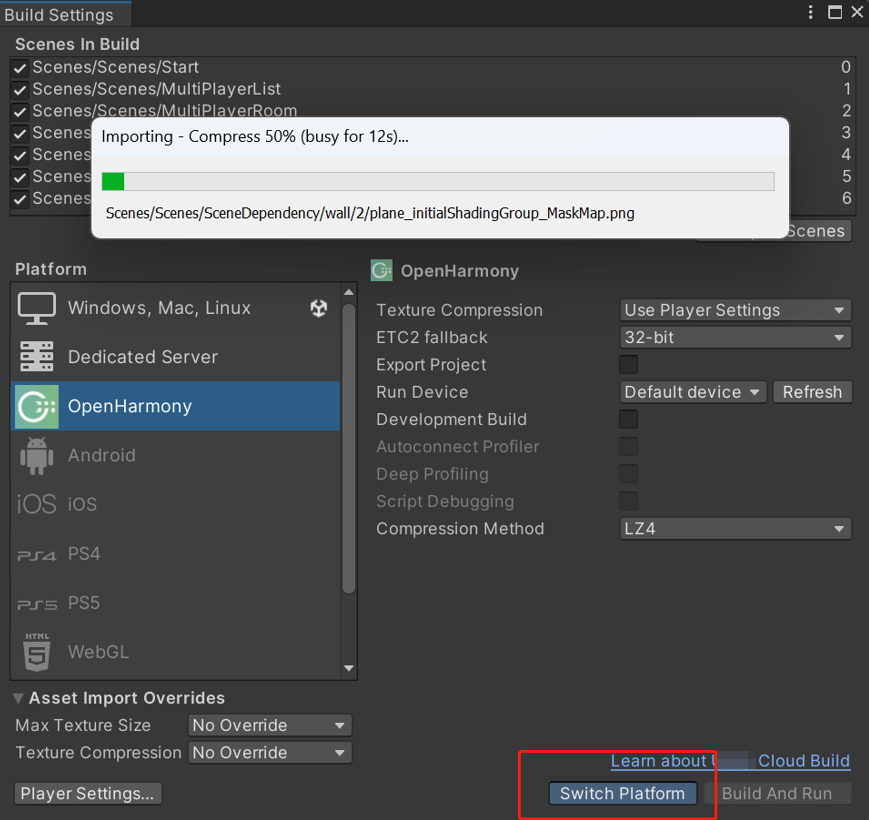Select the WebGL HTML5 icon
Screen dimensions: 869x820
(37, 652)
